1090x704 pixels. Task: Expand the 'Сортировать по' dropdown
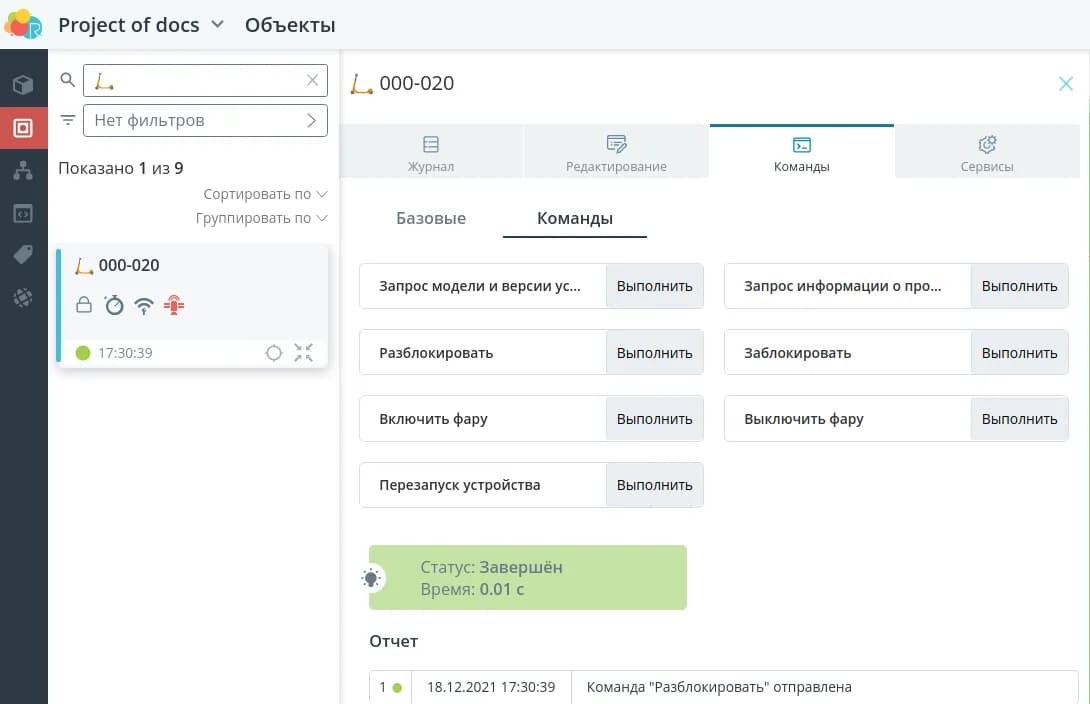(x=265, y=194)
